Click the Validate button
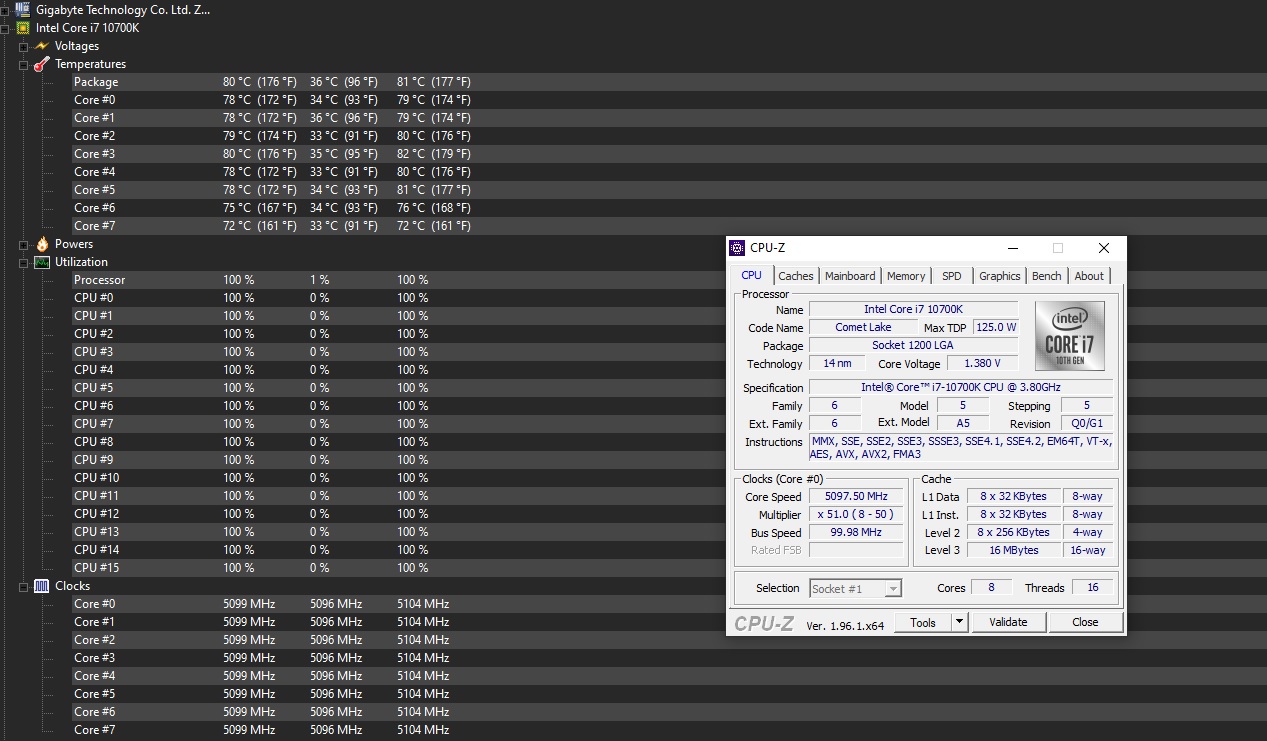The width and height of the screenshot is (1267, 741). click(1008, 622)
